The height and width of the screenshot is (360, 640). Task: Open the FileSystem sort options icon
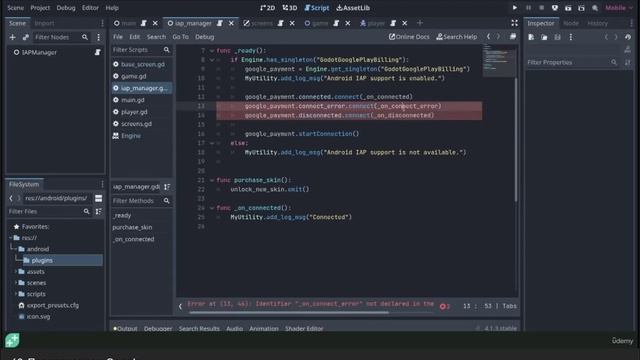point(98,211)
